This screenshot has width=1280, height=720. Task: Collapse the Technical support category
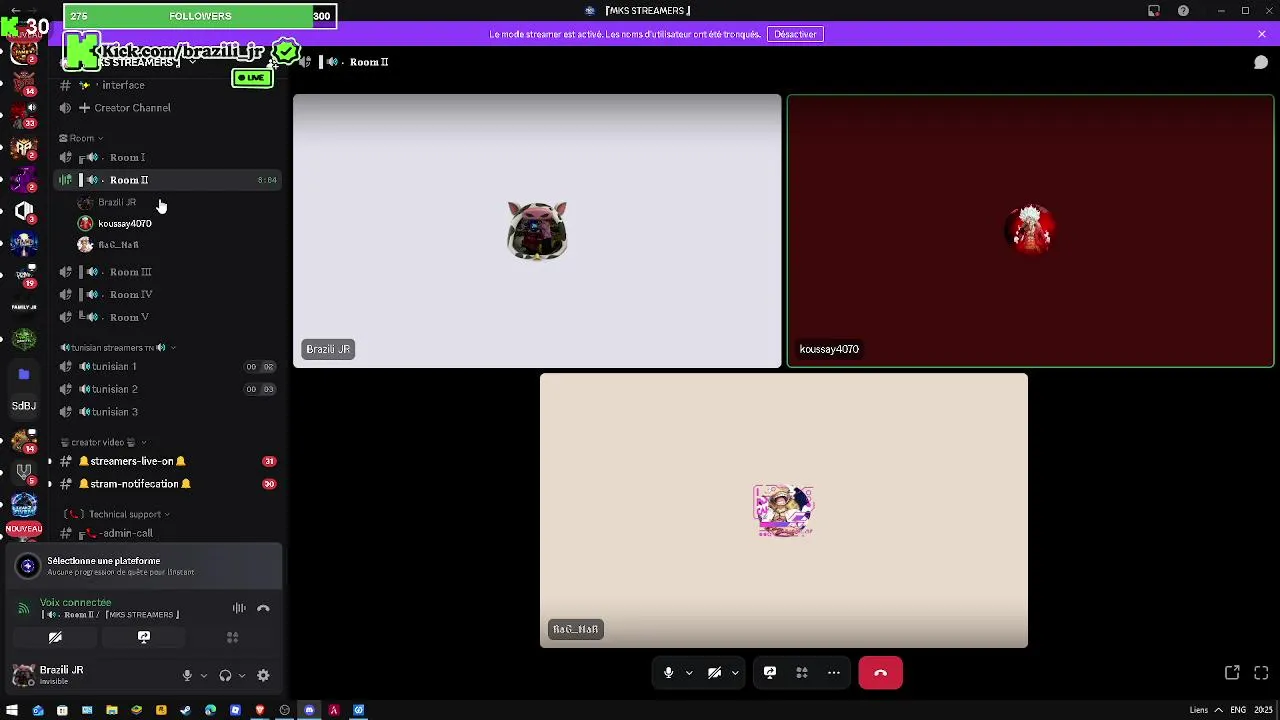(118, 514)
